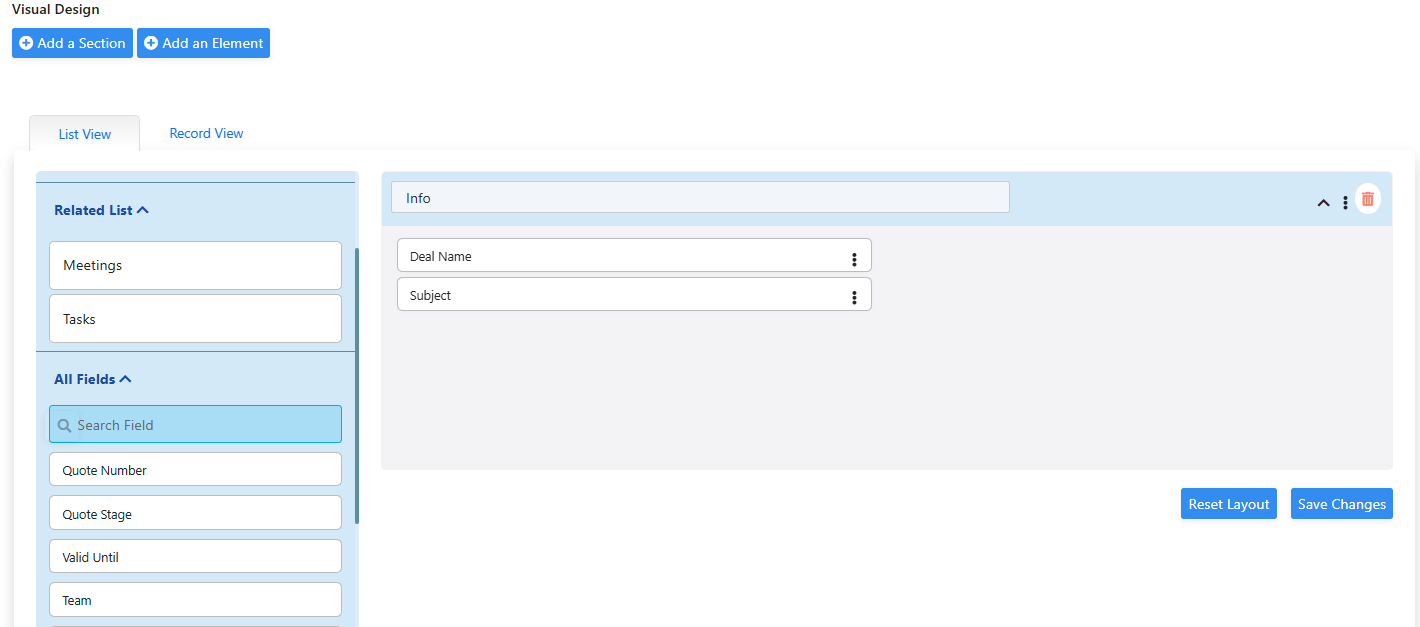Select the List View tab
This screenshot has height=627, width=1420.
85,134
